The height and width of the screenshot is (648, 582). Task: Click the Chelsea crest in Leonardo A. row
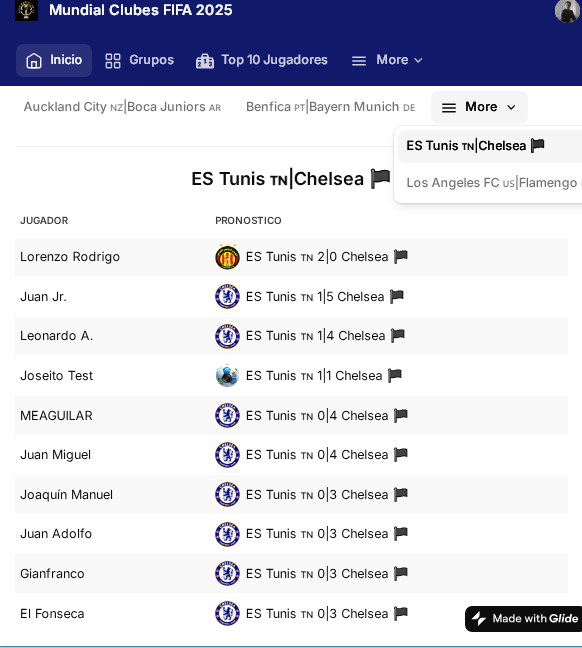[227, 336]
